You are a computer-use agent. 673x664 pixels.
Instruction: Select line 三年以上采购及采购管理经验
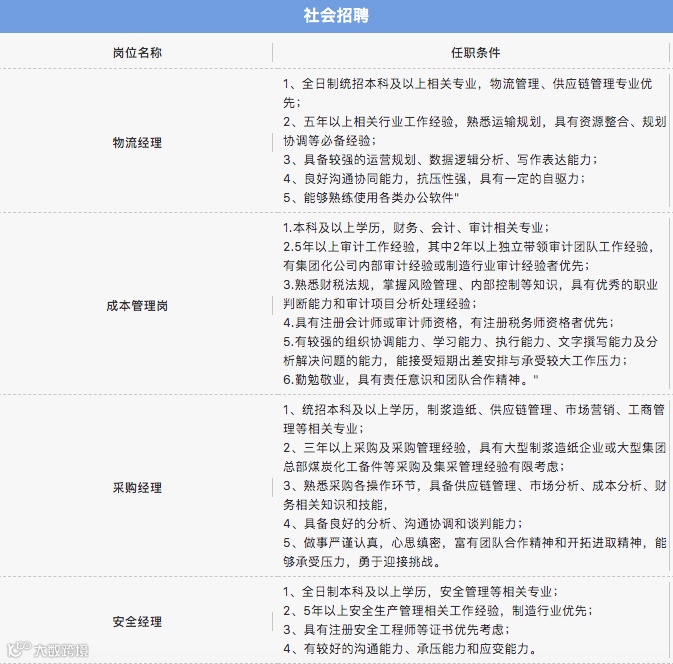474,448
